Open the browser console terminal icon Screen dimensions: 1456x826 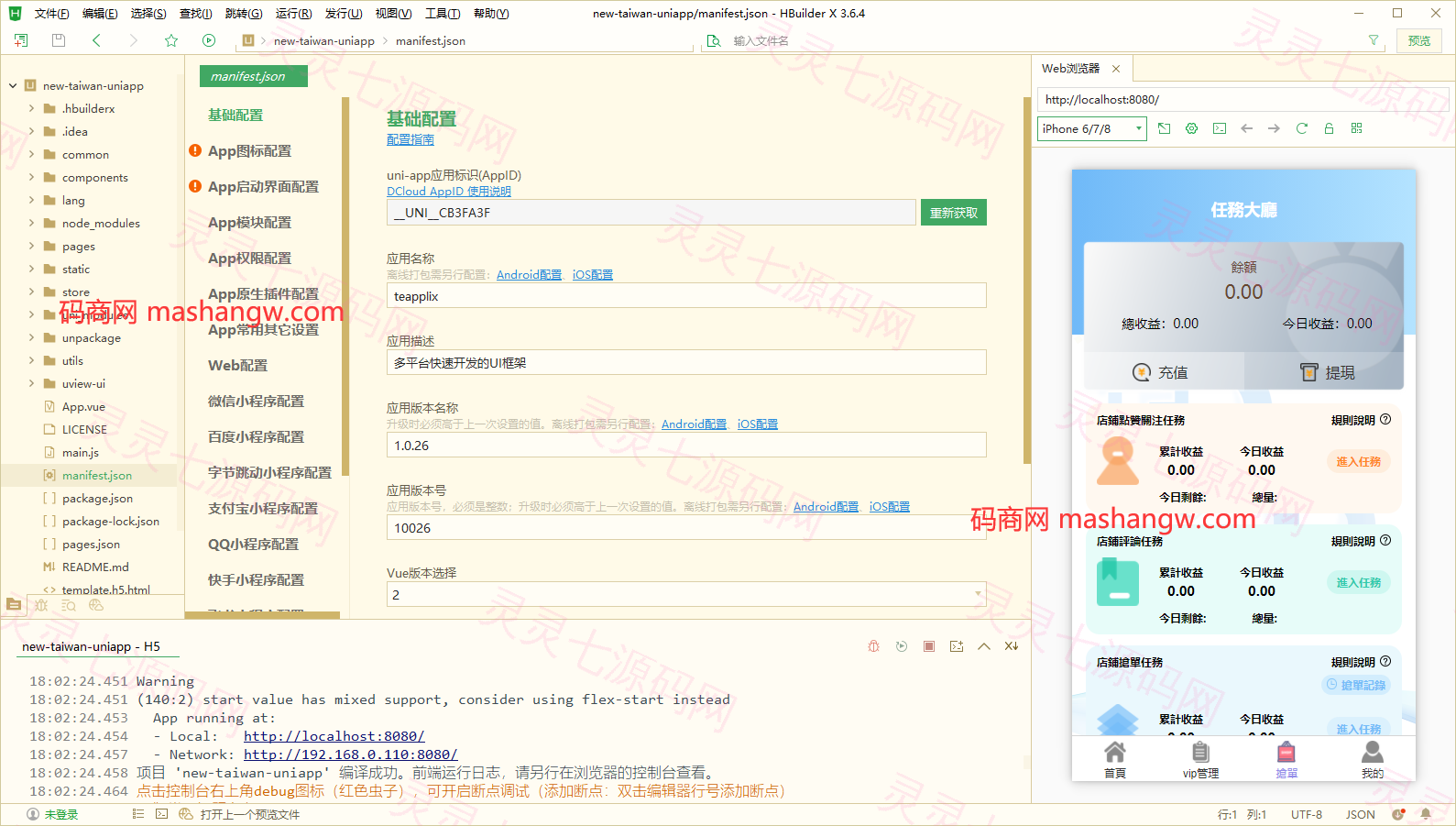point(1220,128)
